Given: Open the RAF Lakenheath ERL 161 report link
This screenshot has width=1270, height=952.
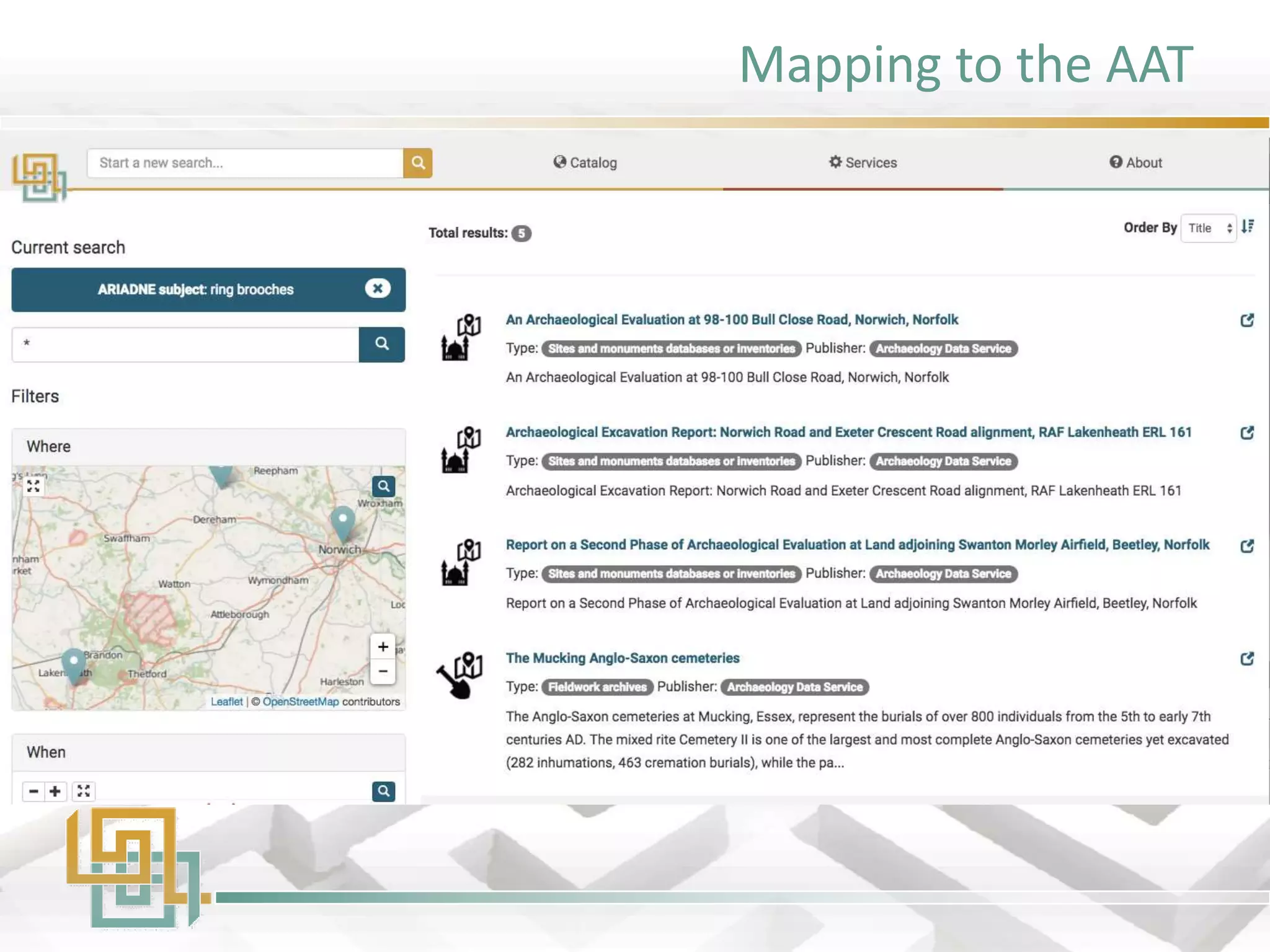Looking at the screenshot, I should [848, 433].
